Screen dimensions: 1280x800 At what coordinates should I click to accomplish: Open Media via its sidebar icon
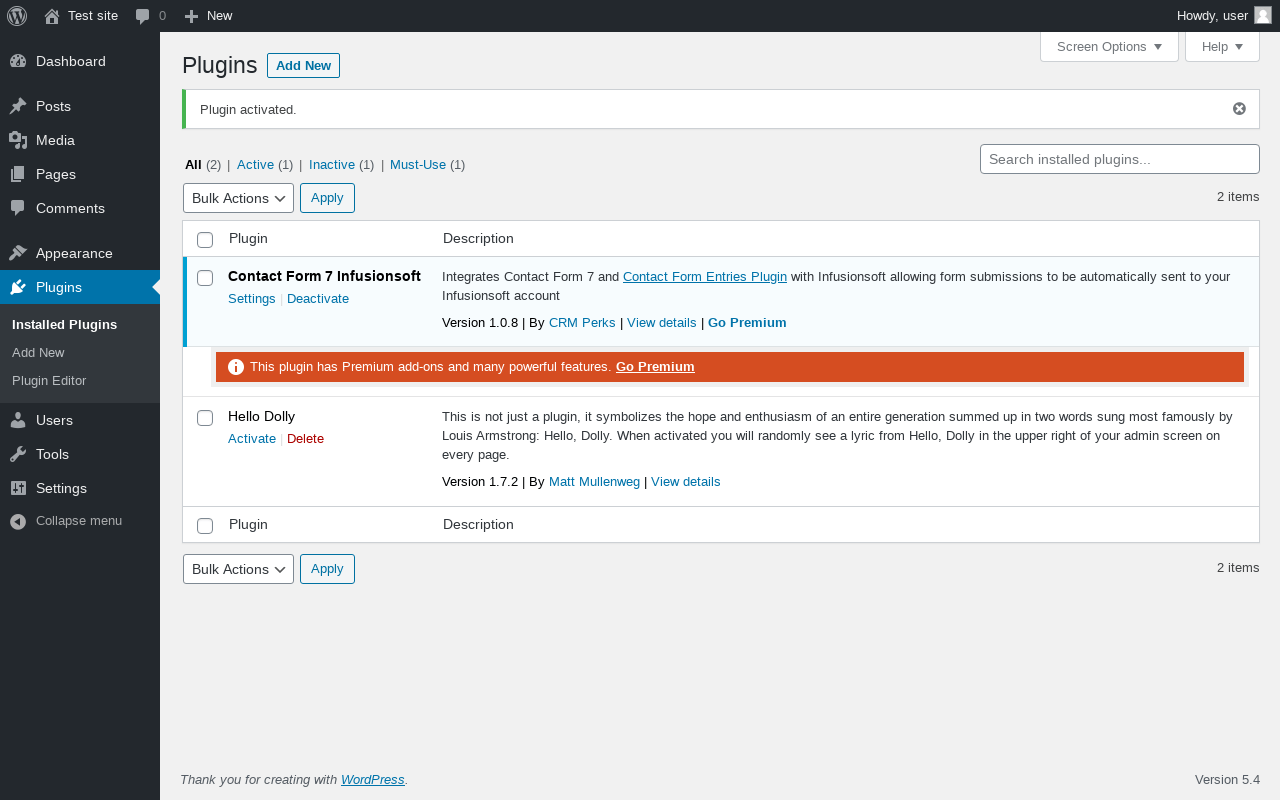point(18,140)
